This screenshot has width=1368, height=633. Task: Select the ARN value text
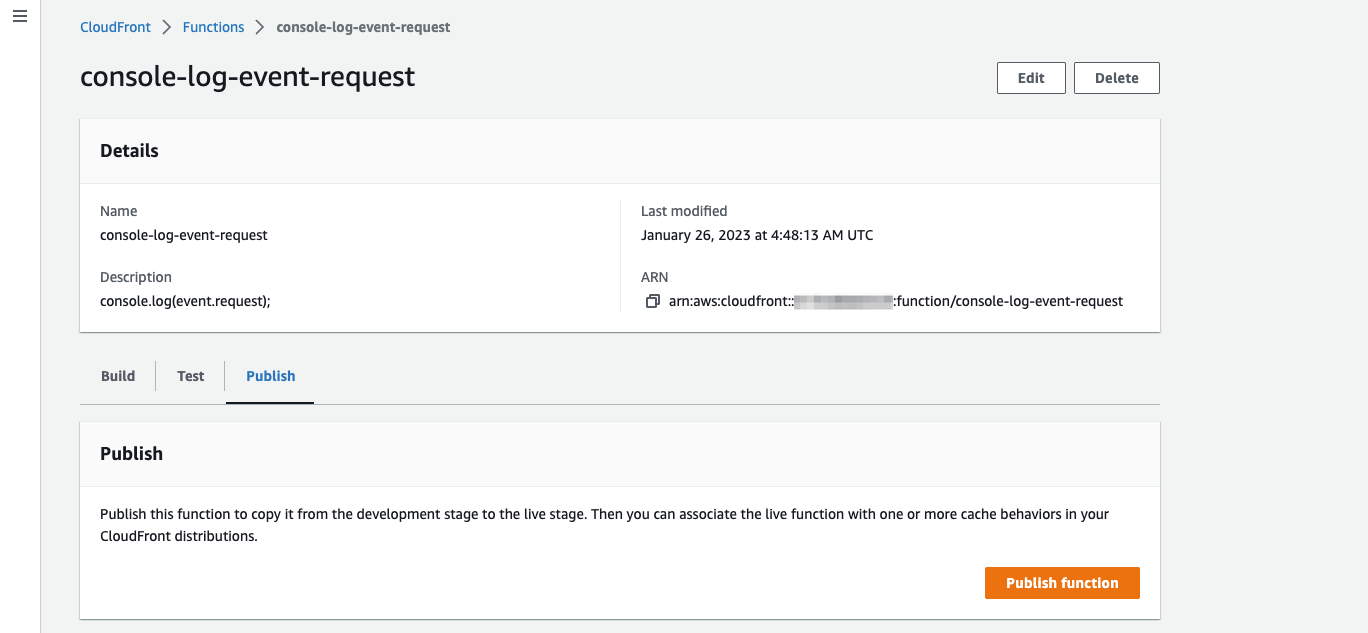[x=896, y=301]
